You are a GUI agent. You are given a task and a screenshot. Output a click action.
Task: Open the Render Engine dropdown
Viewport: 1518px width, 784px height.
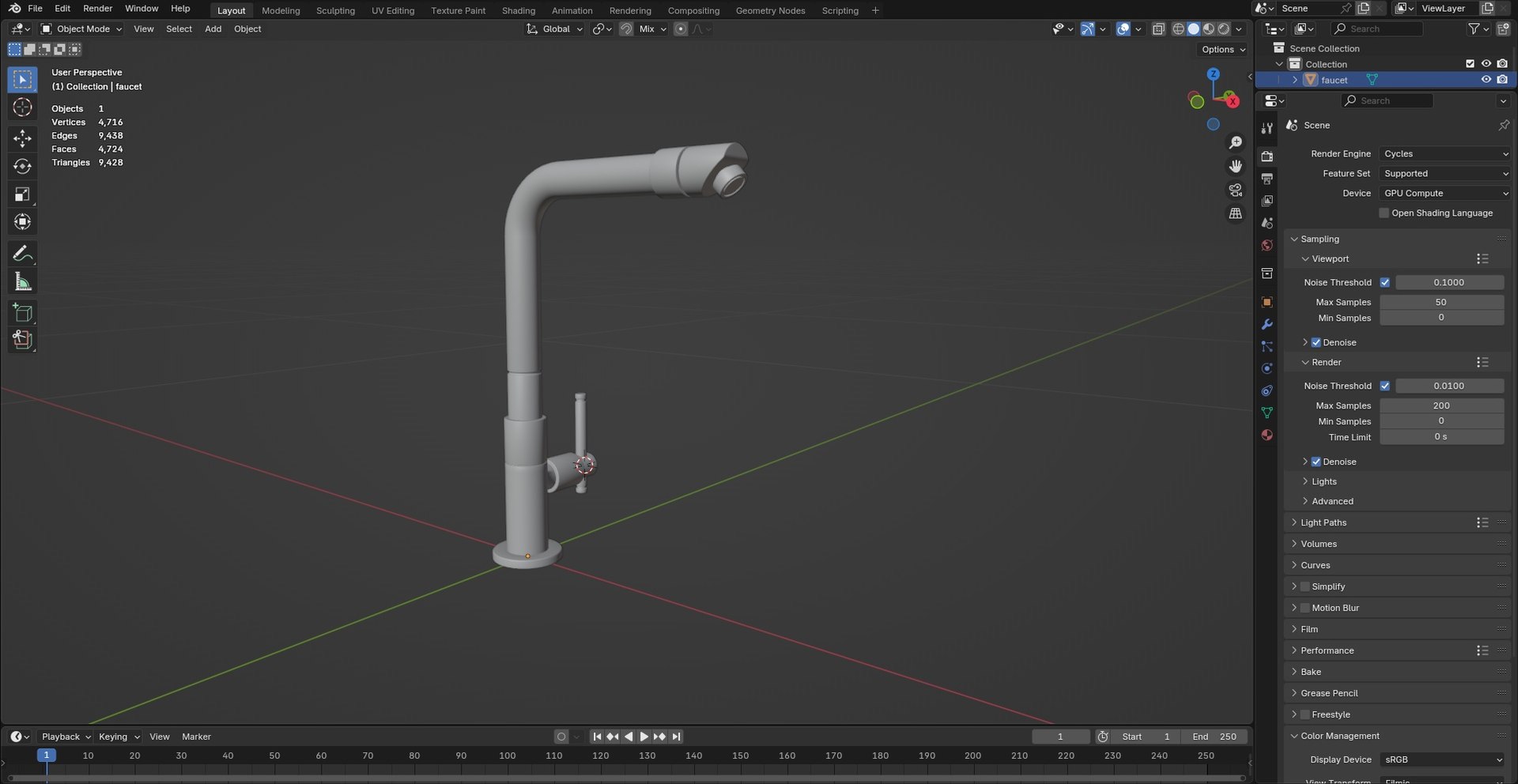(1445, 153)
